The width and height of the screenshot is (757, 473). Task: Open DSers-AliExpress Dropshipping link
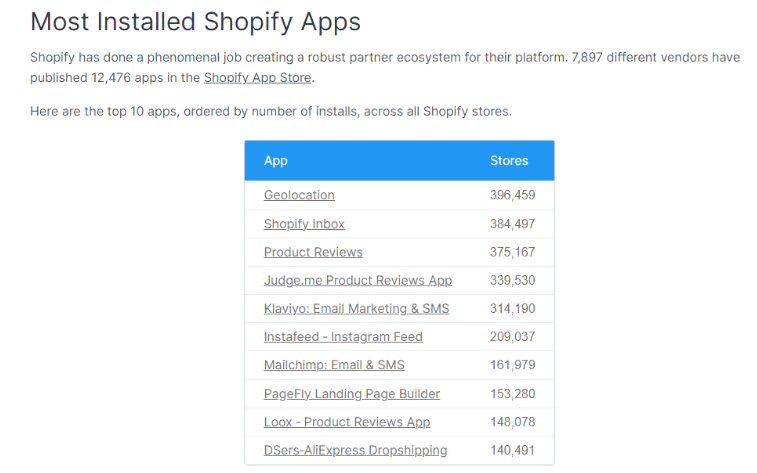[x=355, y=450]
